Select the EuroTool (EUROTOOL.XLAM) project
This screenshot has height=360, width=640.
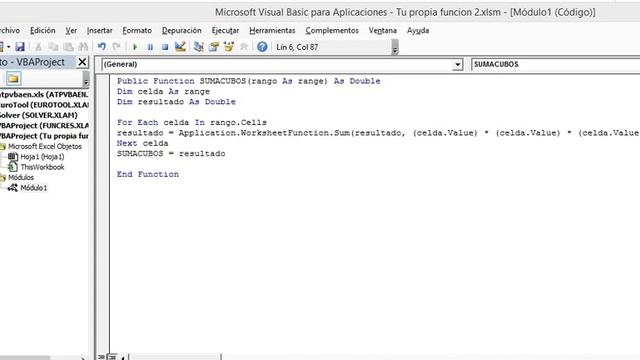tap(44, 105)
